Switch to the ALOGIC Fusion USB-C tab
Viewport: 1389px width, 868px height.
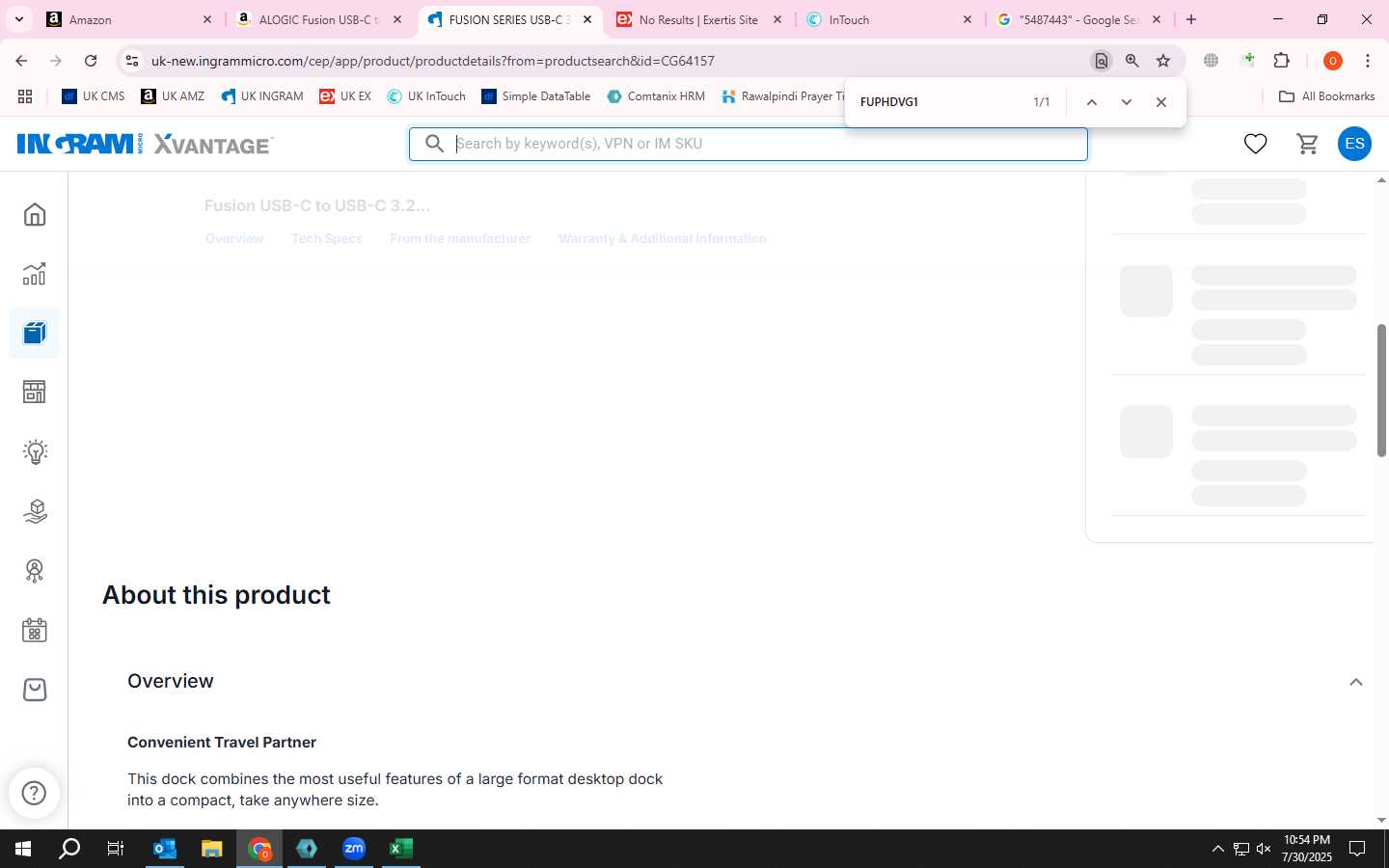[320, 19]
